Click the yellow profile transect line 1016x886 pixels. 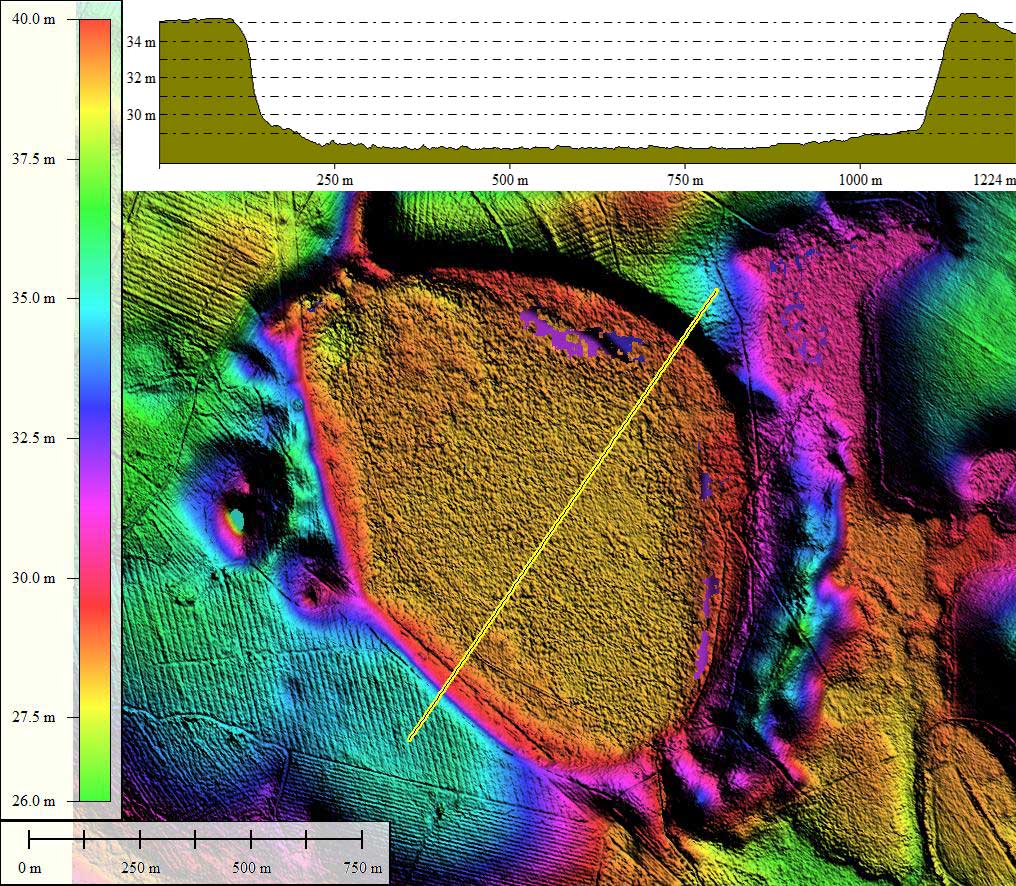point(563,515)
